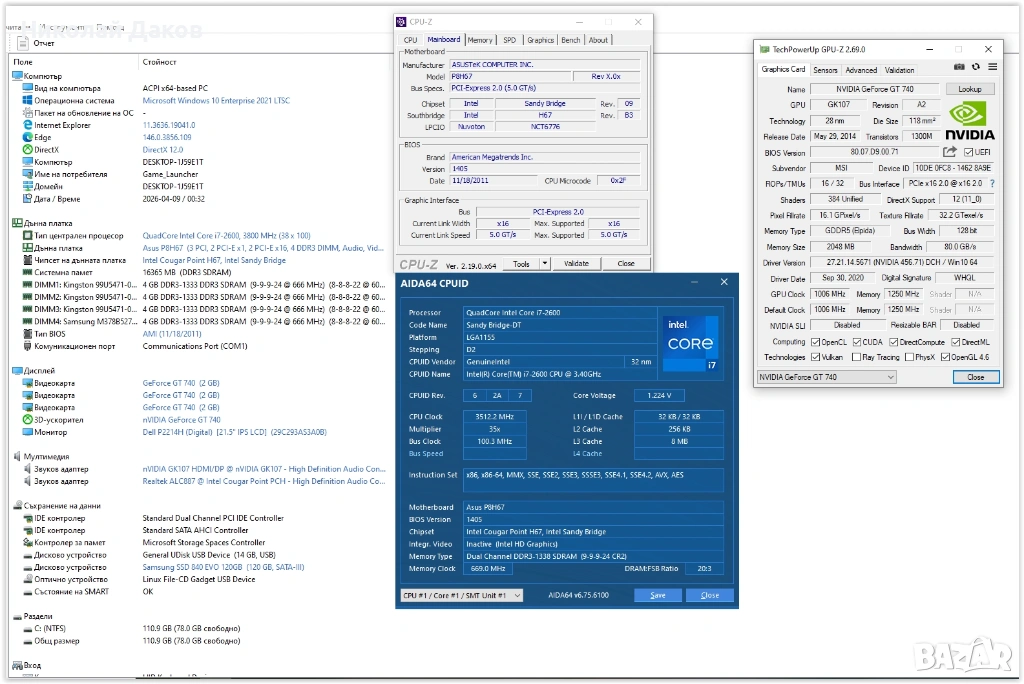Click the Edge browser icon in the list

point(27,137)
